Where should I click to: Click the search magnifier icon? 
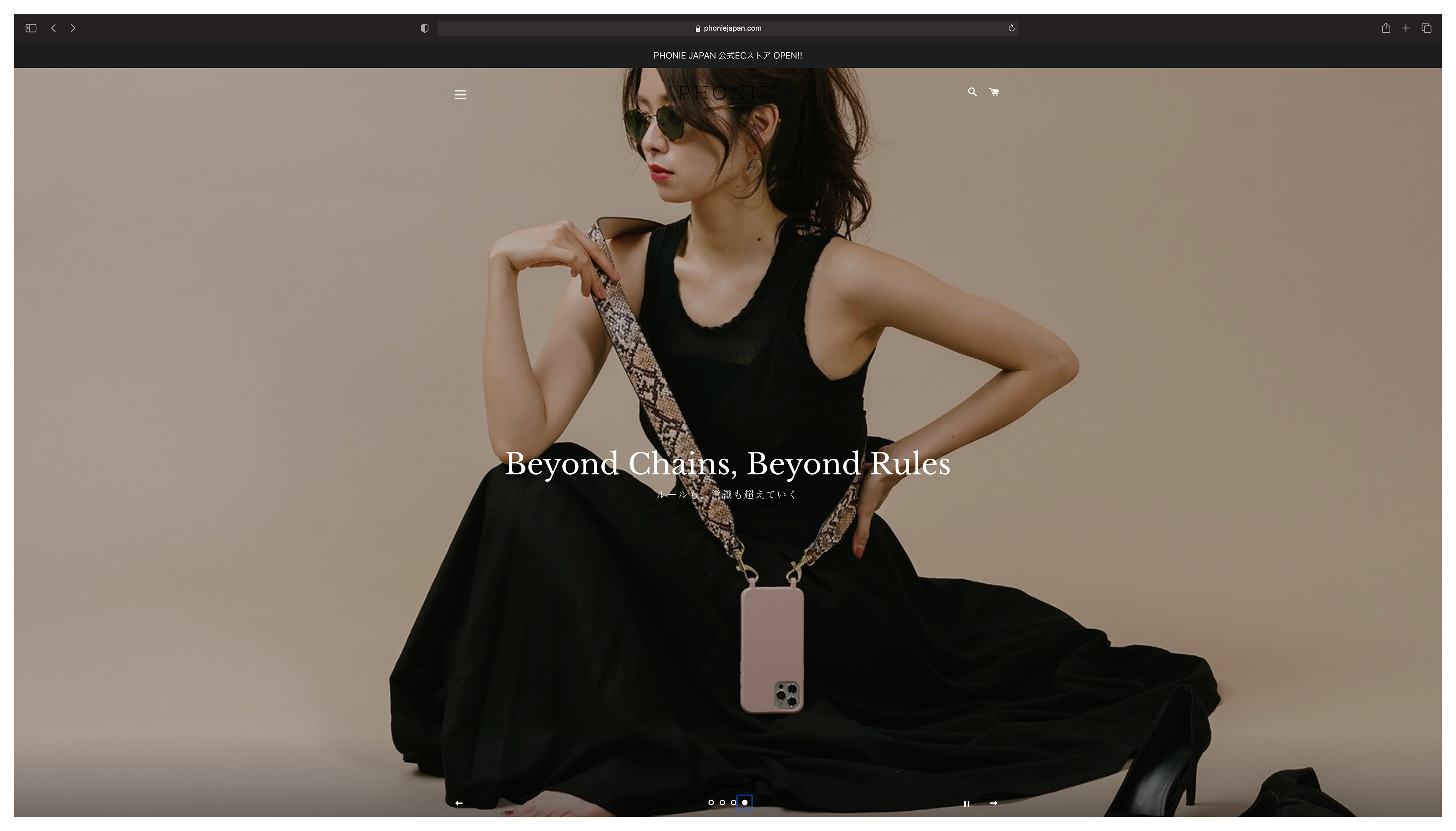pos(972,92)
